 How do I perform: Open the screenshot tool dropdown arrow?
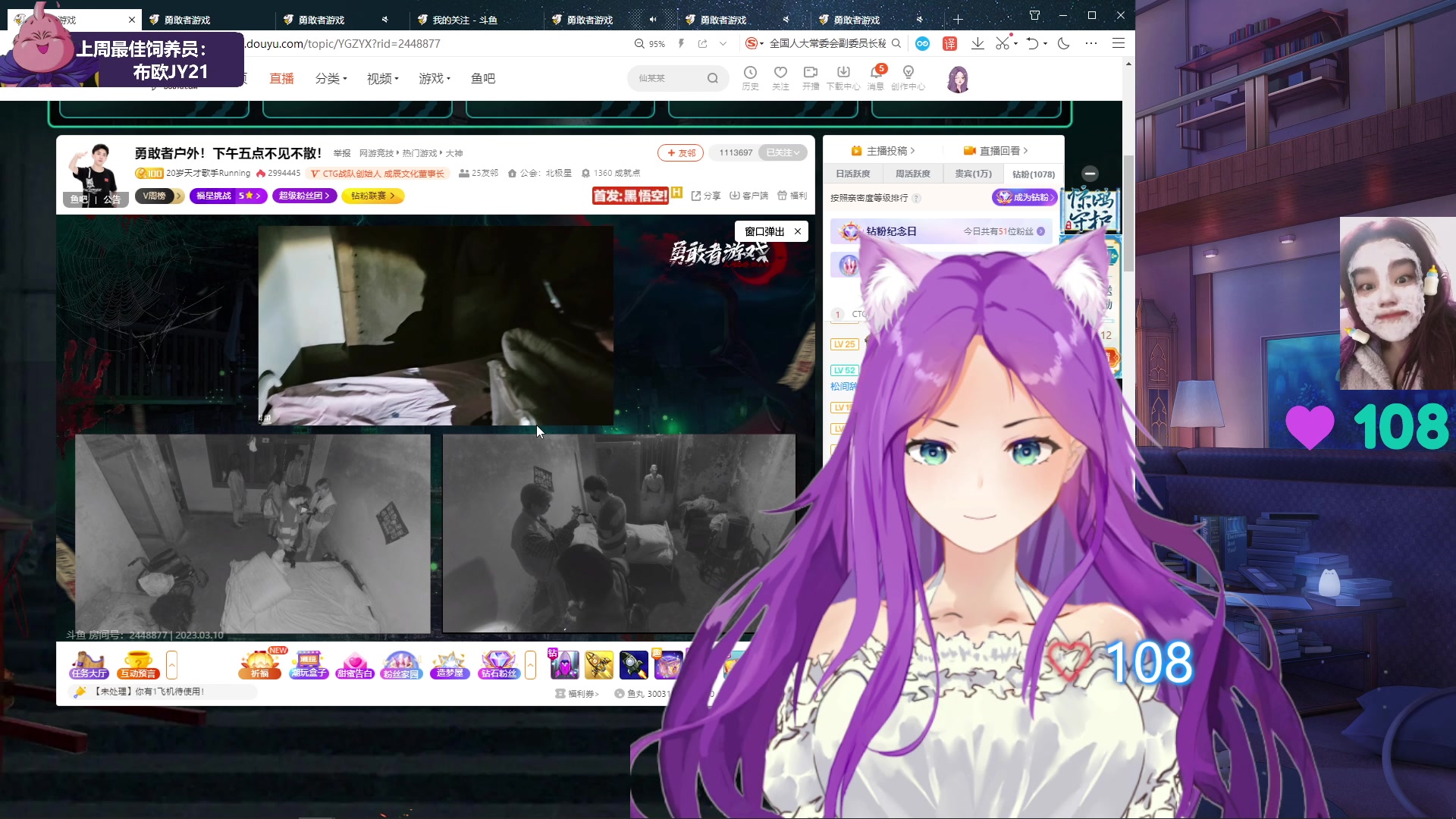coord(1015,43)
